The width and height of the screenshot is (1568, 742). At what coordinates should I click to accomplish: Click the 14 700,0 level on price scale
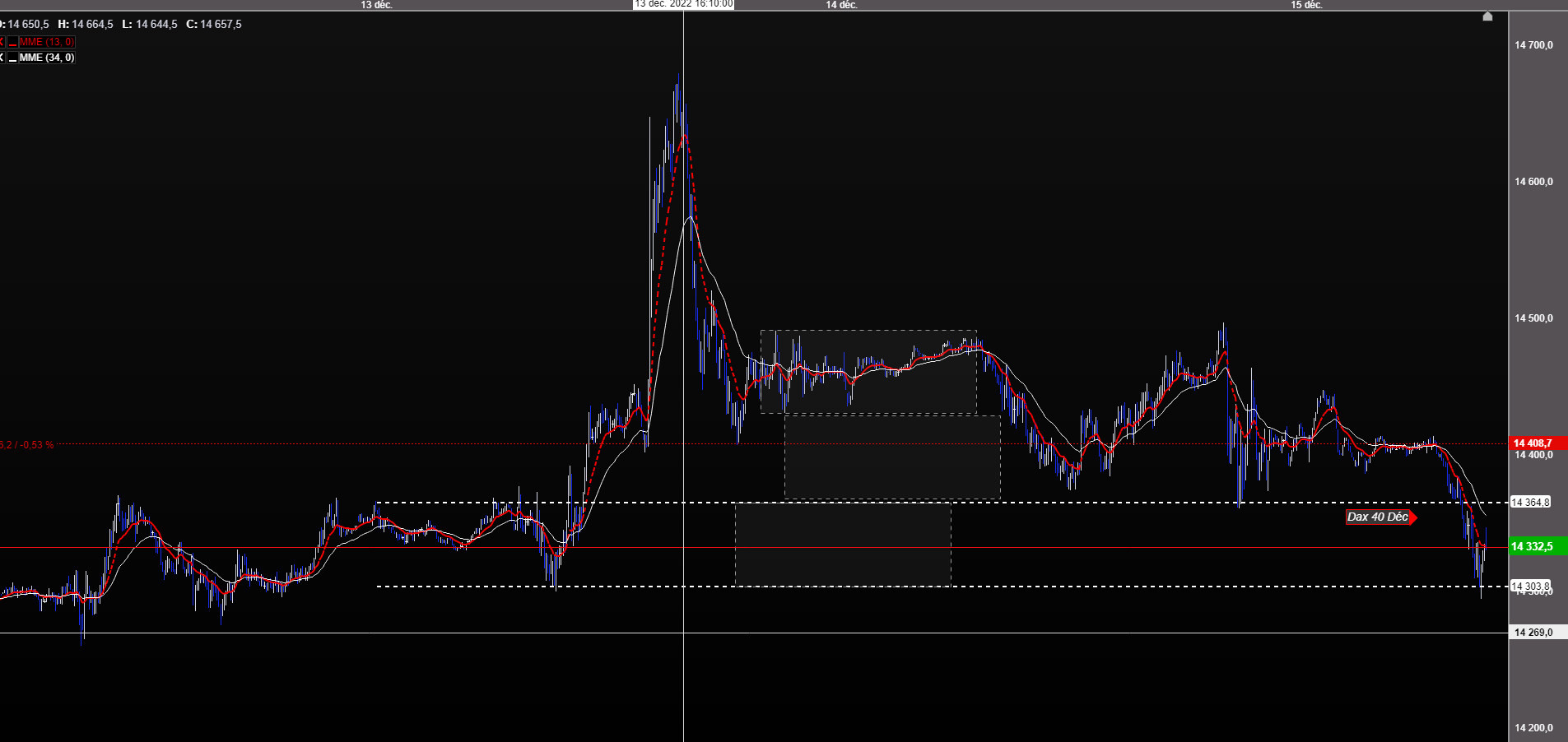coord(1534,45)
